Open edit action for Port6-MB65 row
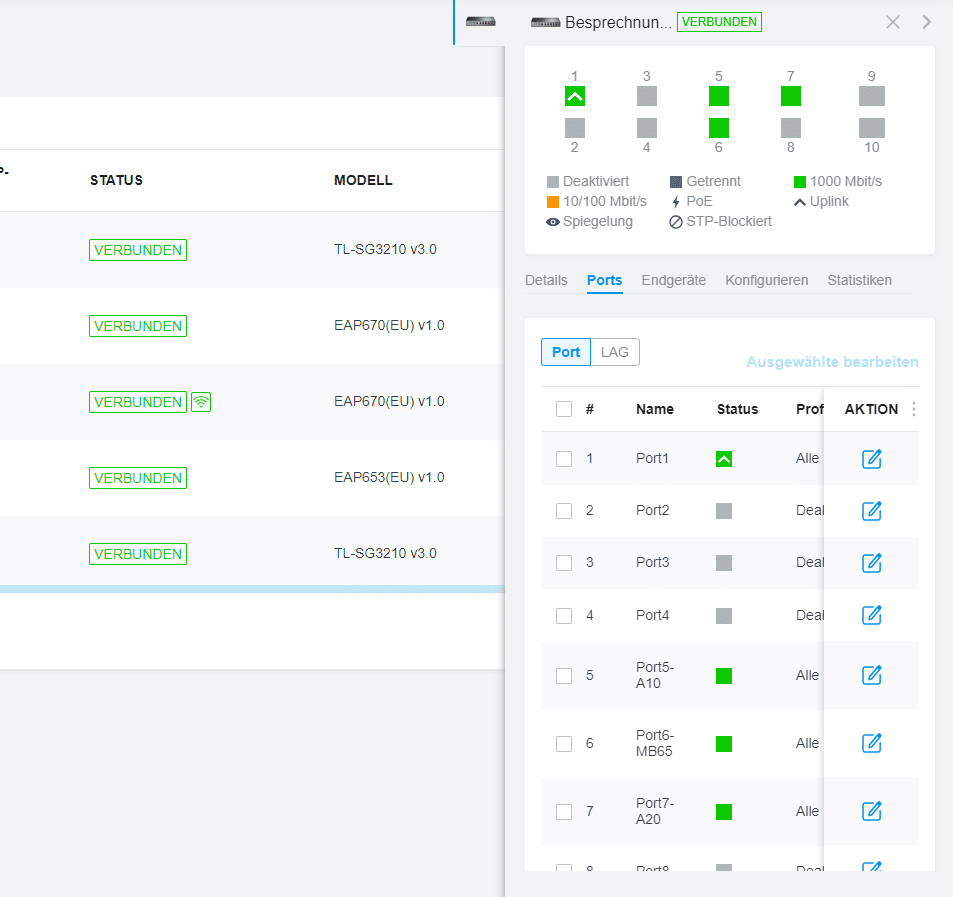Viewport: 953px width, 897px height. [x=872, y=743]
